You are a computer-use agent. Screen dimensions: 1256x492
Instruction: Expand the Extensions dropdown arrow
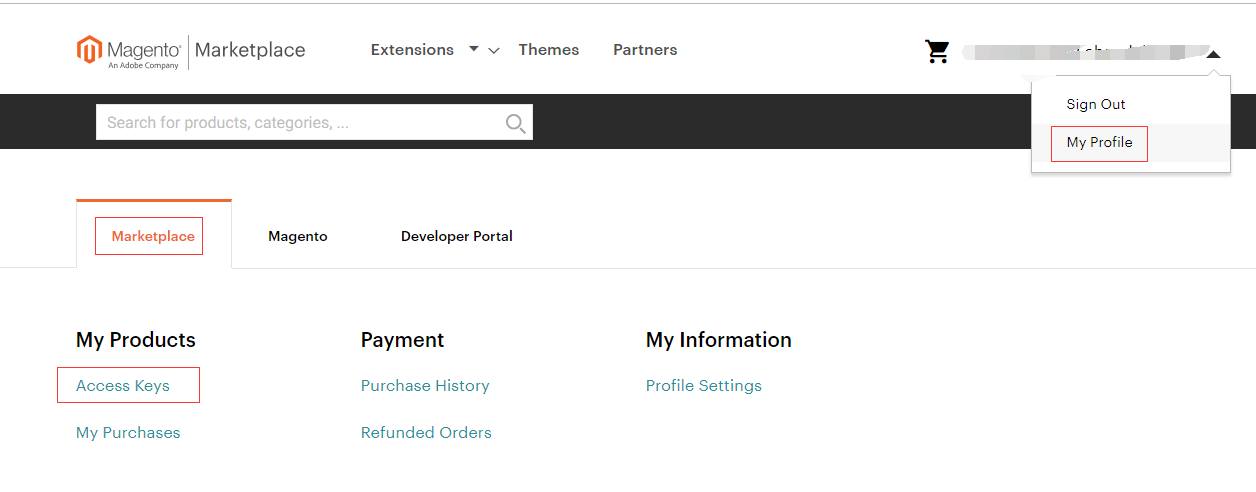[x=474, y=48]
